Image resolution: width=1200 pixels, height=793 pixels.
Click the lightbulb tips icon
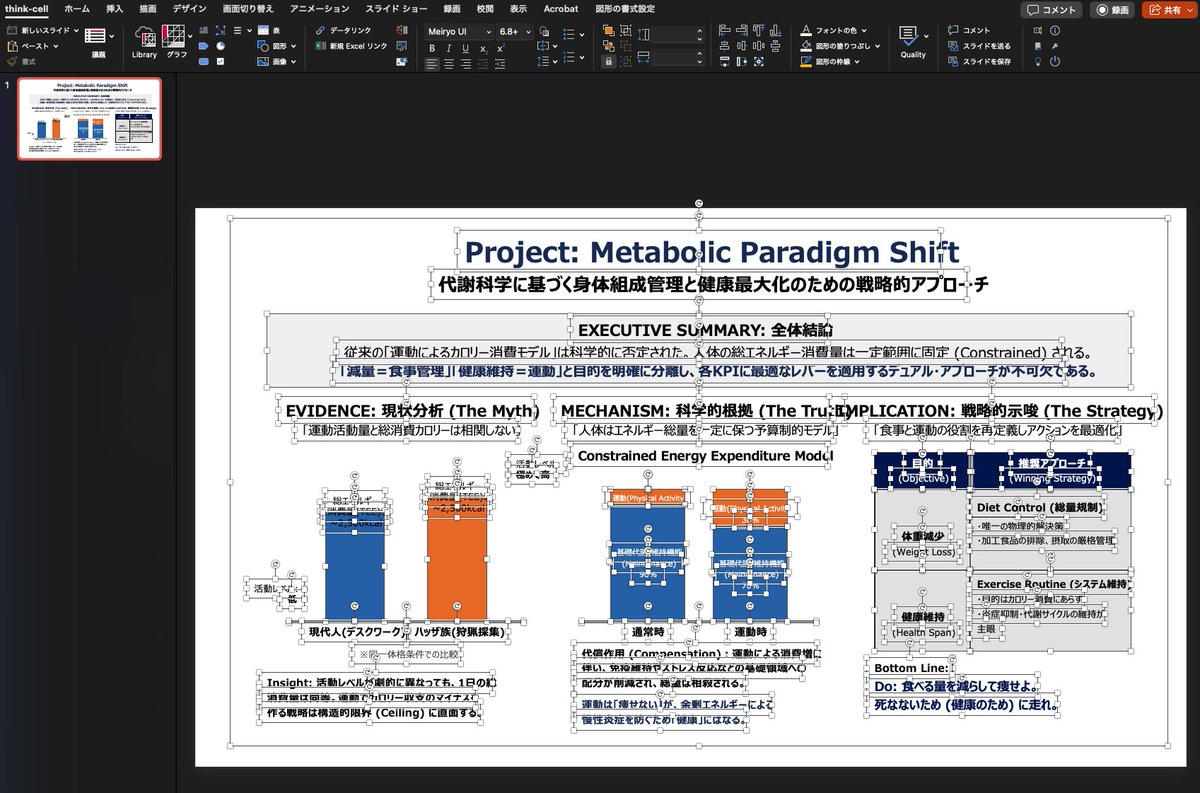(1038, 61)
